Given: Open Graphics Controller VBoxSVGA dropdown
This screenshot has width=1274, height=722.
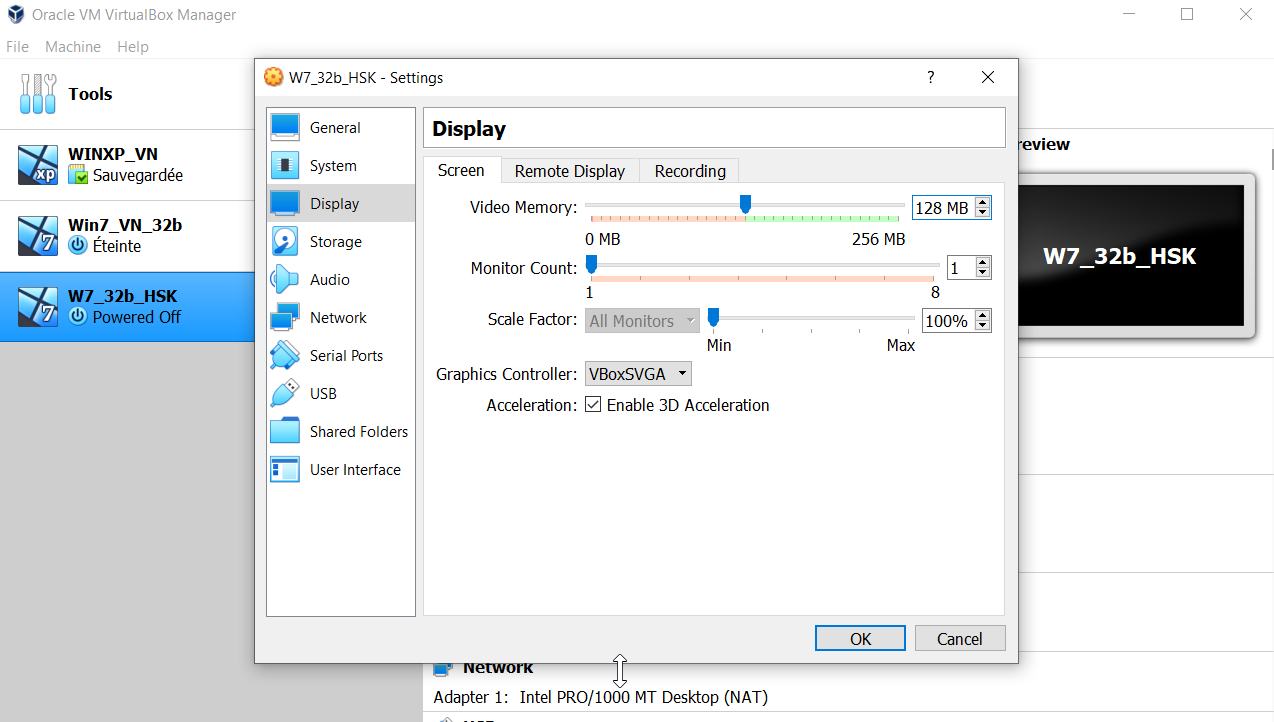Looking at the screenshot, I should (x=638, y=374).
